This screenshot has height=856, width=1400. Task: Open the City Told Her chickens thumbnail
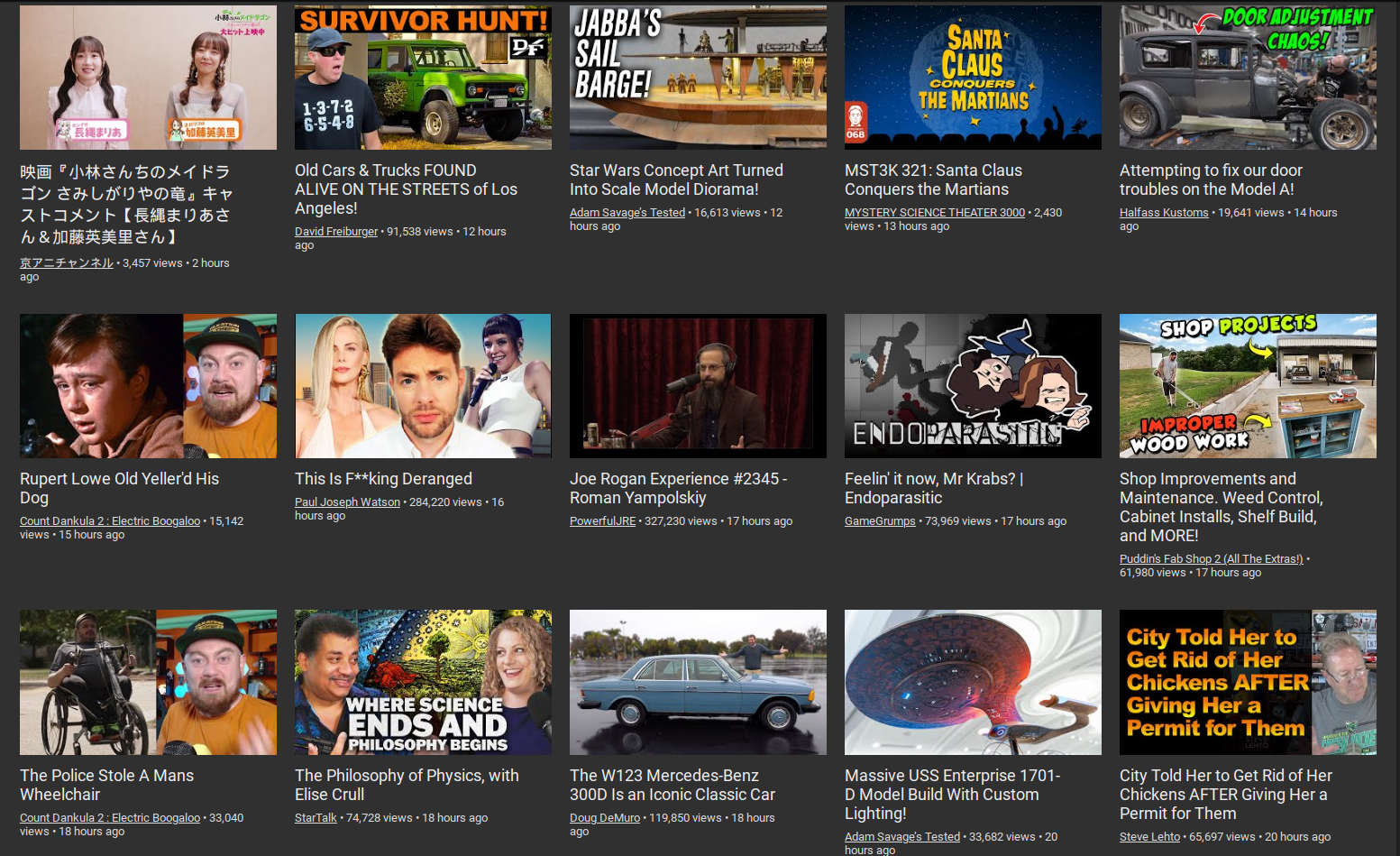click(1248, 683)
